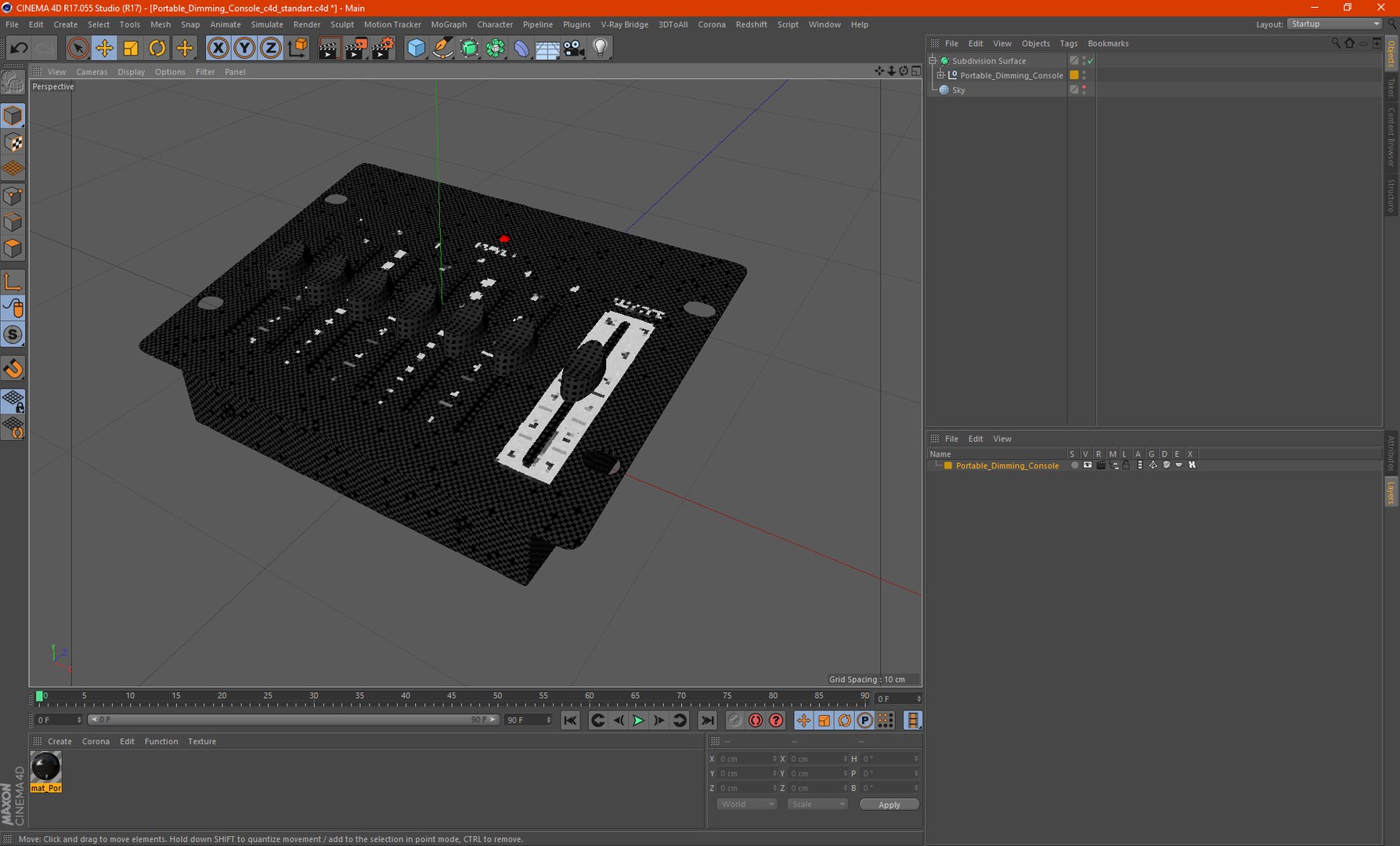
Task: Select the Sky object in Object Manager
Action: [958, 90]
